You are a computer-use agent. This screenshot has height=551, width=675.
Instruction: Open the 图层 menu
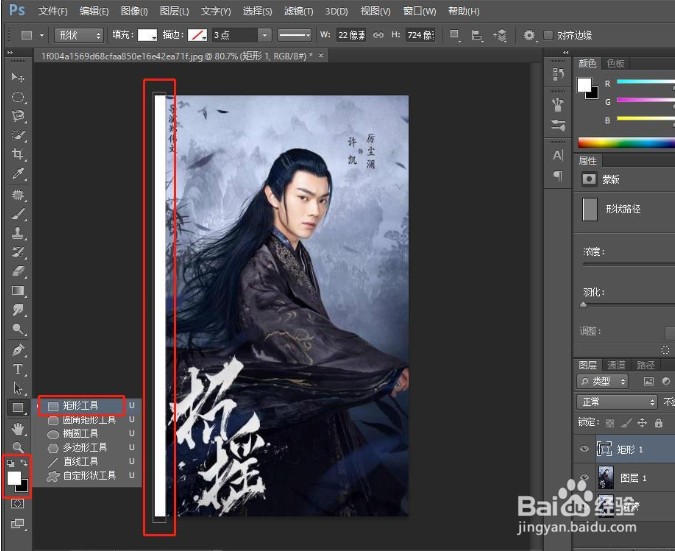click(x=174, y=11)
